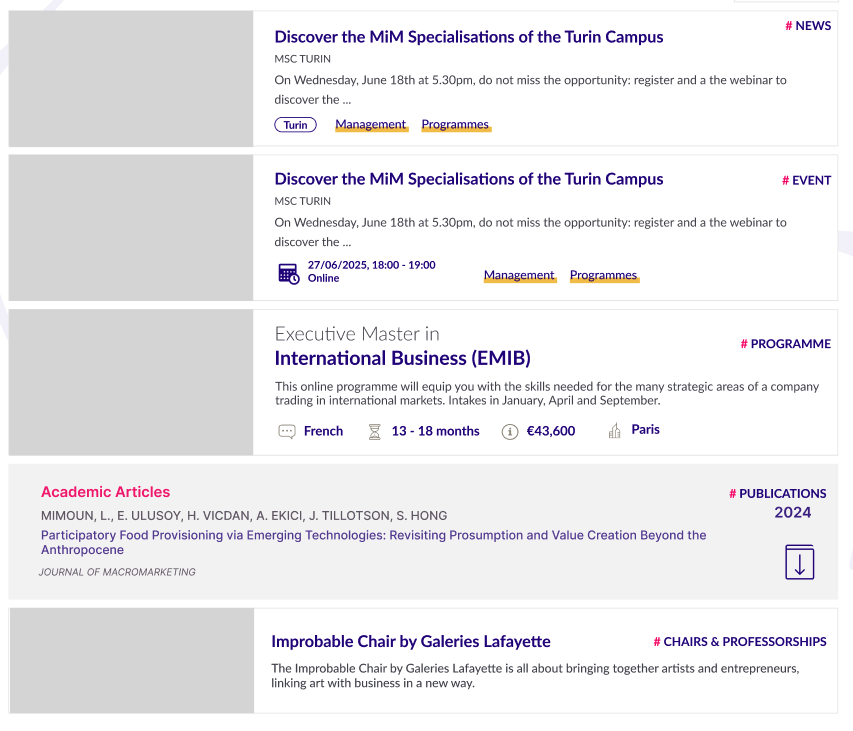Viewport: 853px width, 731px height.
Task: Click the Improbable Chair image thumbnail
Action: 132,660
